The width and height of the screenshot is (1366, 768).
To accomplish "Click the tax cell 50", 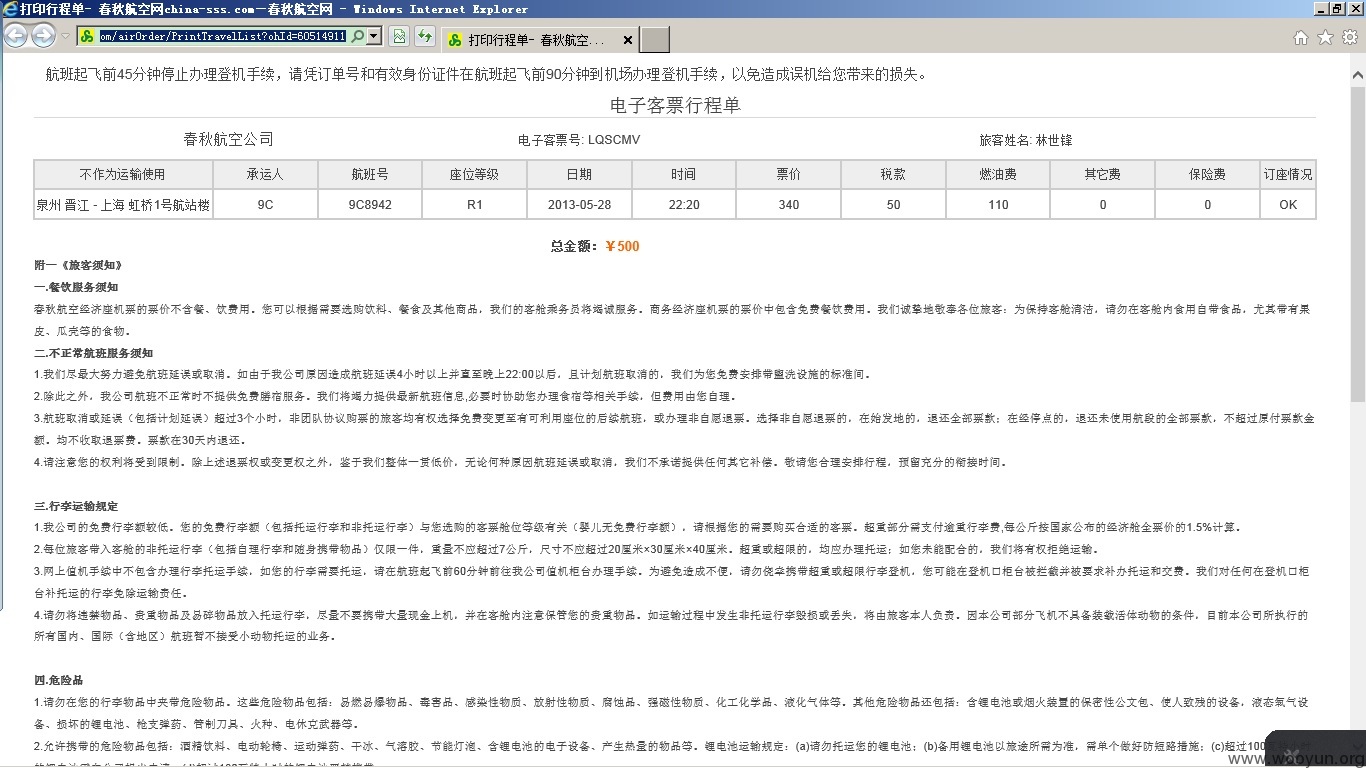I will 893,204.
